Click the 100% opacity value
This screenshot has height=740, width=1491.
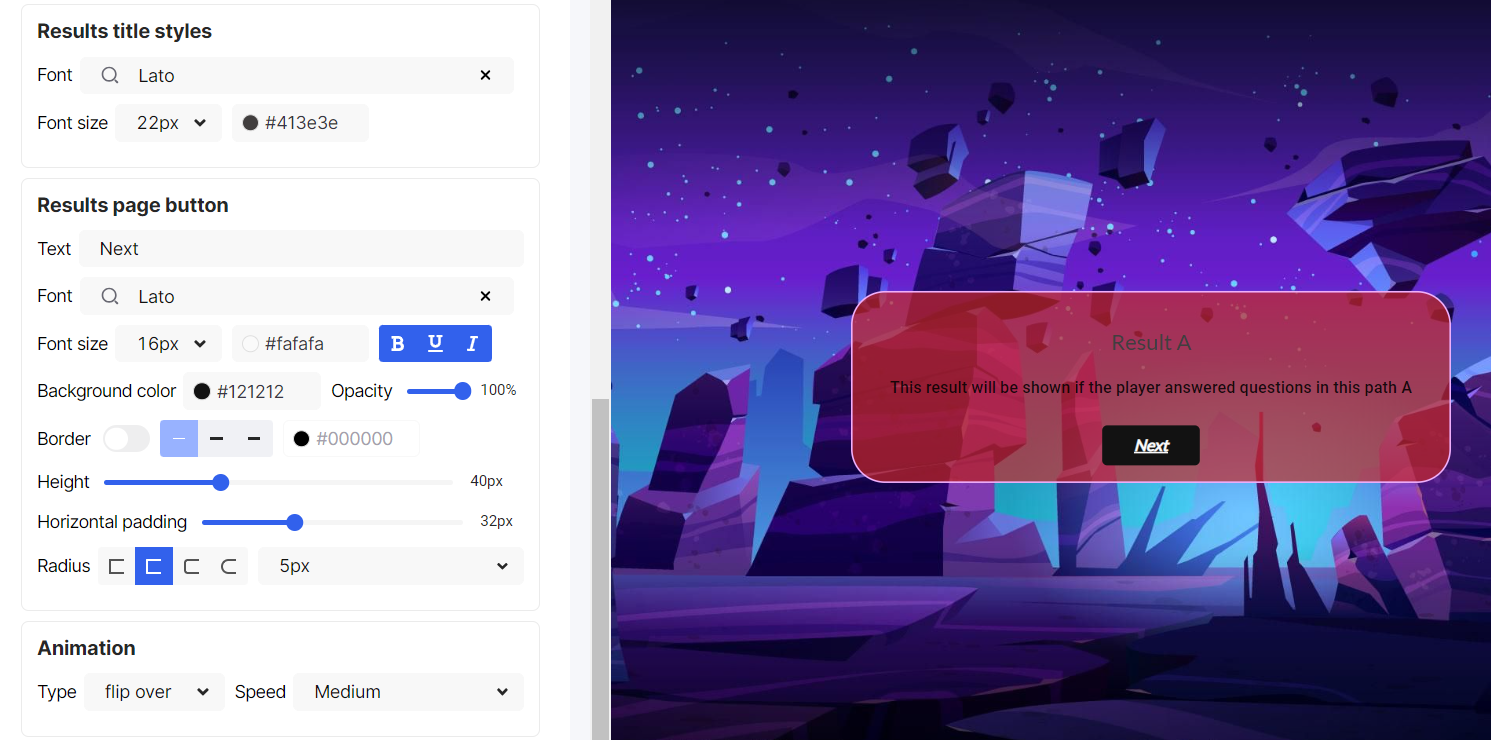[499, 390]
